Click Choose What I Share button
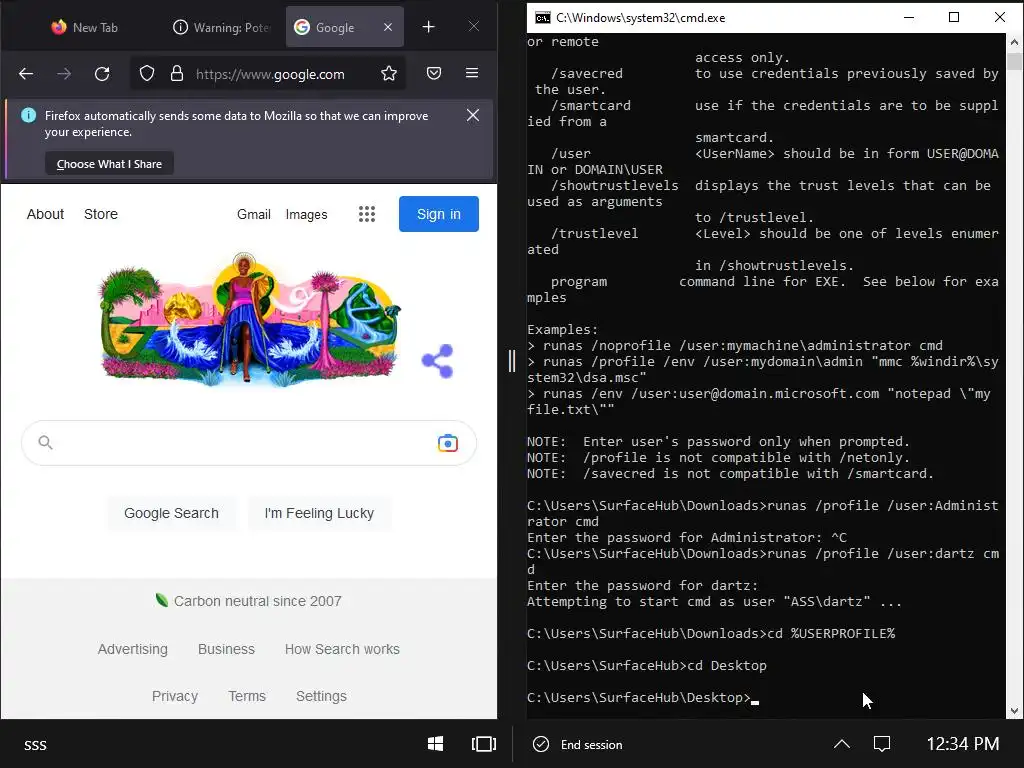1024x768 pixels. point(109,164)
